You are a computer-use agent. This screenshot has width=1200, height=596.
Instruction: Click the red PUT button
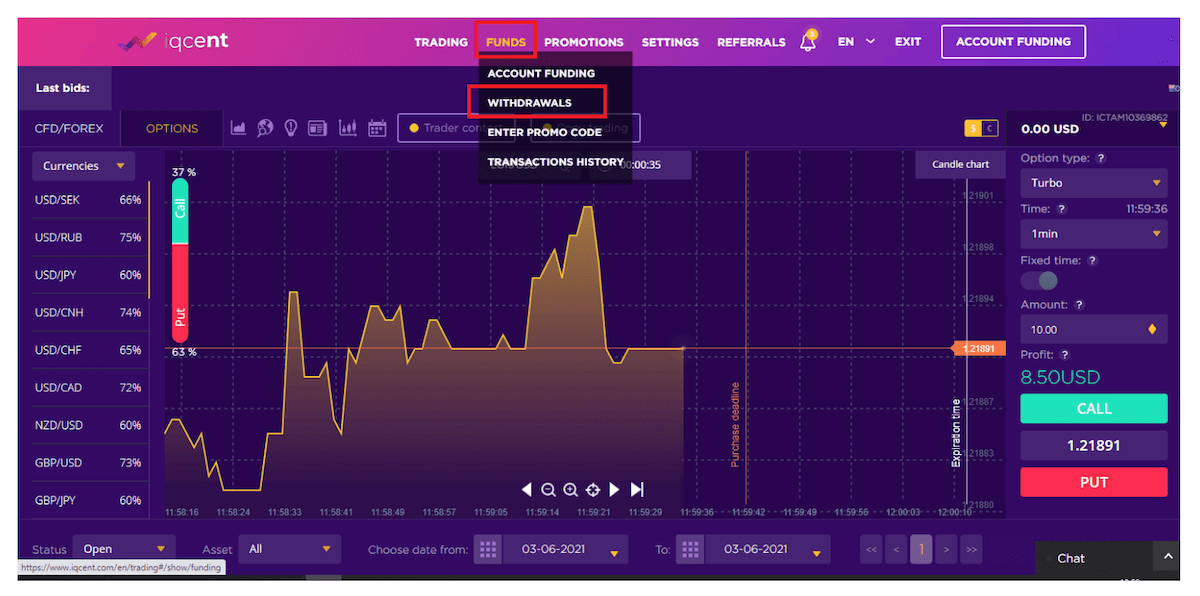tap(1094, 482)
